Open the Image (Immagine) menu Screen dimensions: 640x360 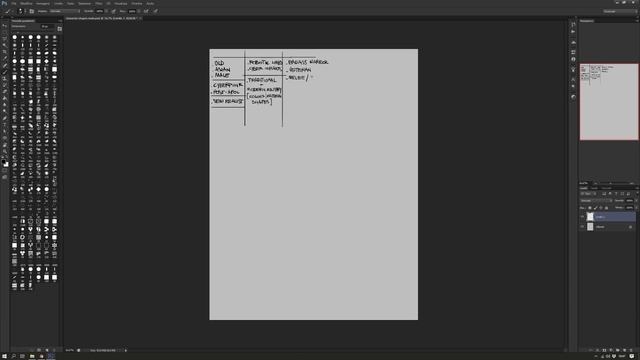(43, 3)
